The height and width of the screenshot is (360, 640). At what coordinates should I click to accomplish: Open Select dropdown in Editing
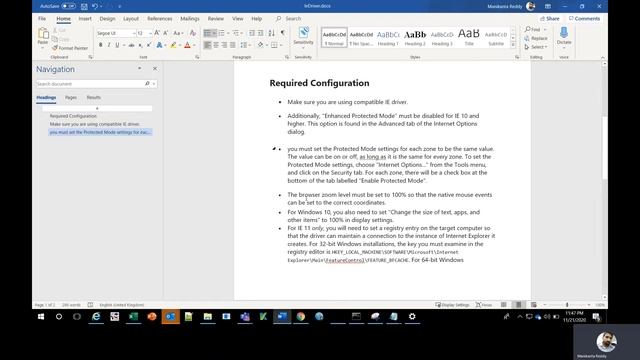pos(536,47)
